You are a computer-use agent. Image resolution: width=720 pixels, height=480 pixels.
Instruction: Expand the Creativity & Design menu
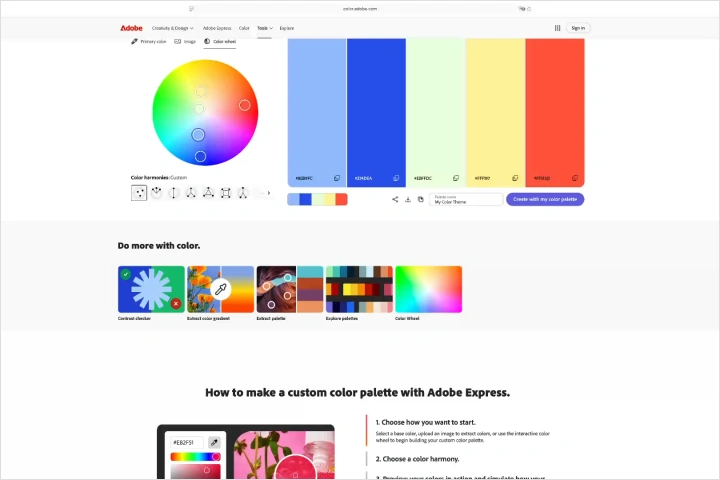click(173, 28)
